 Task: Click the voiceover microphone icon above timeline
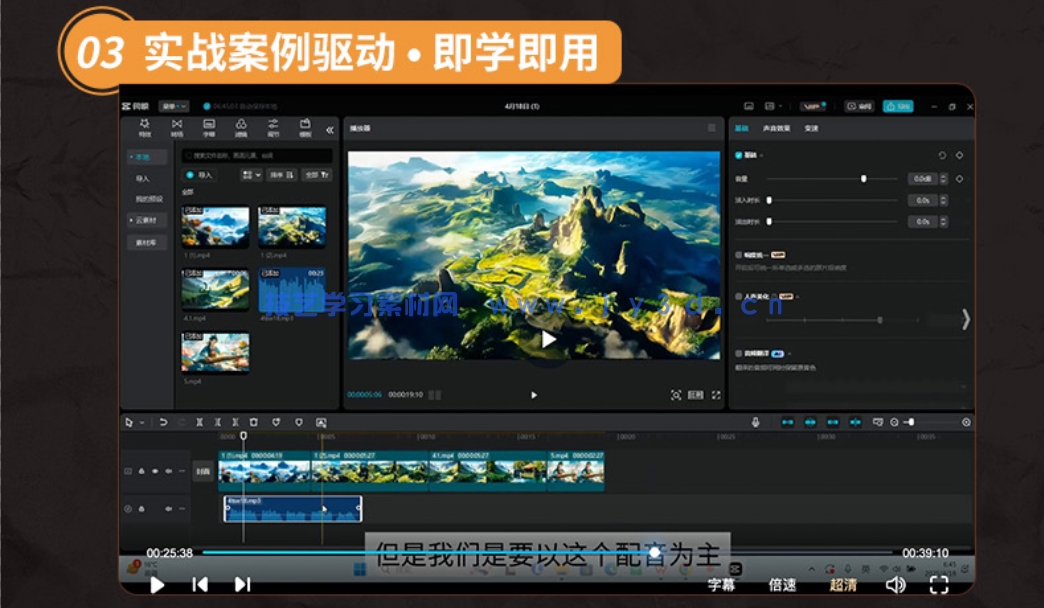pyautogui.click(x=757, y=421)
